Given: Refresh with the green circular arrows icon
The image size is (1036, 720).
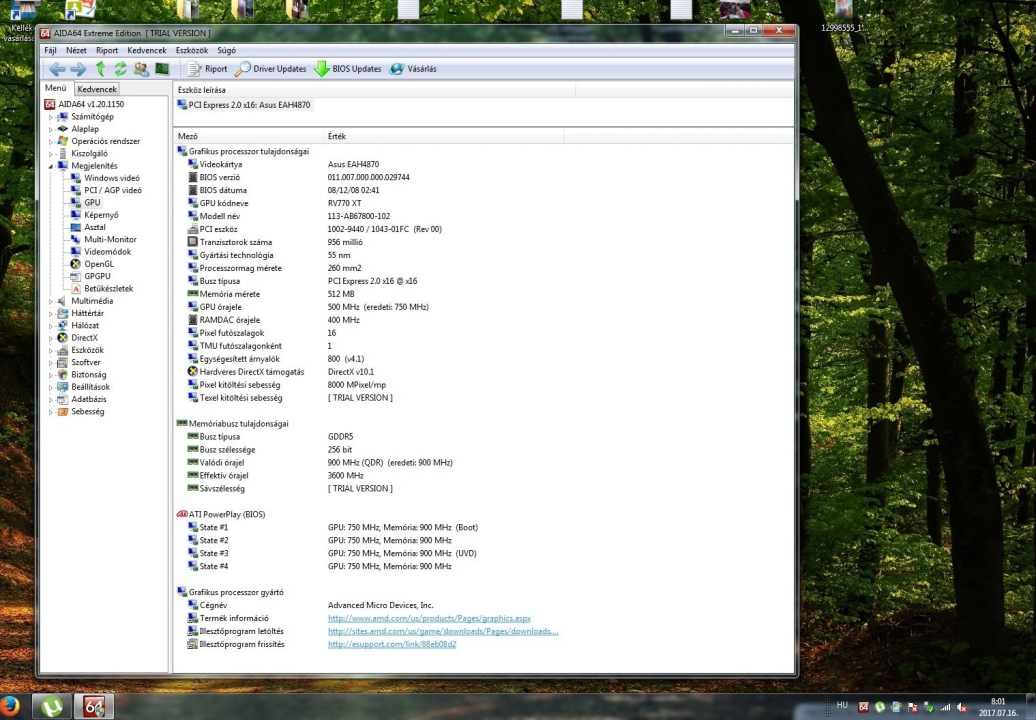Looking at the screenshot, I should 120,69.
